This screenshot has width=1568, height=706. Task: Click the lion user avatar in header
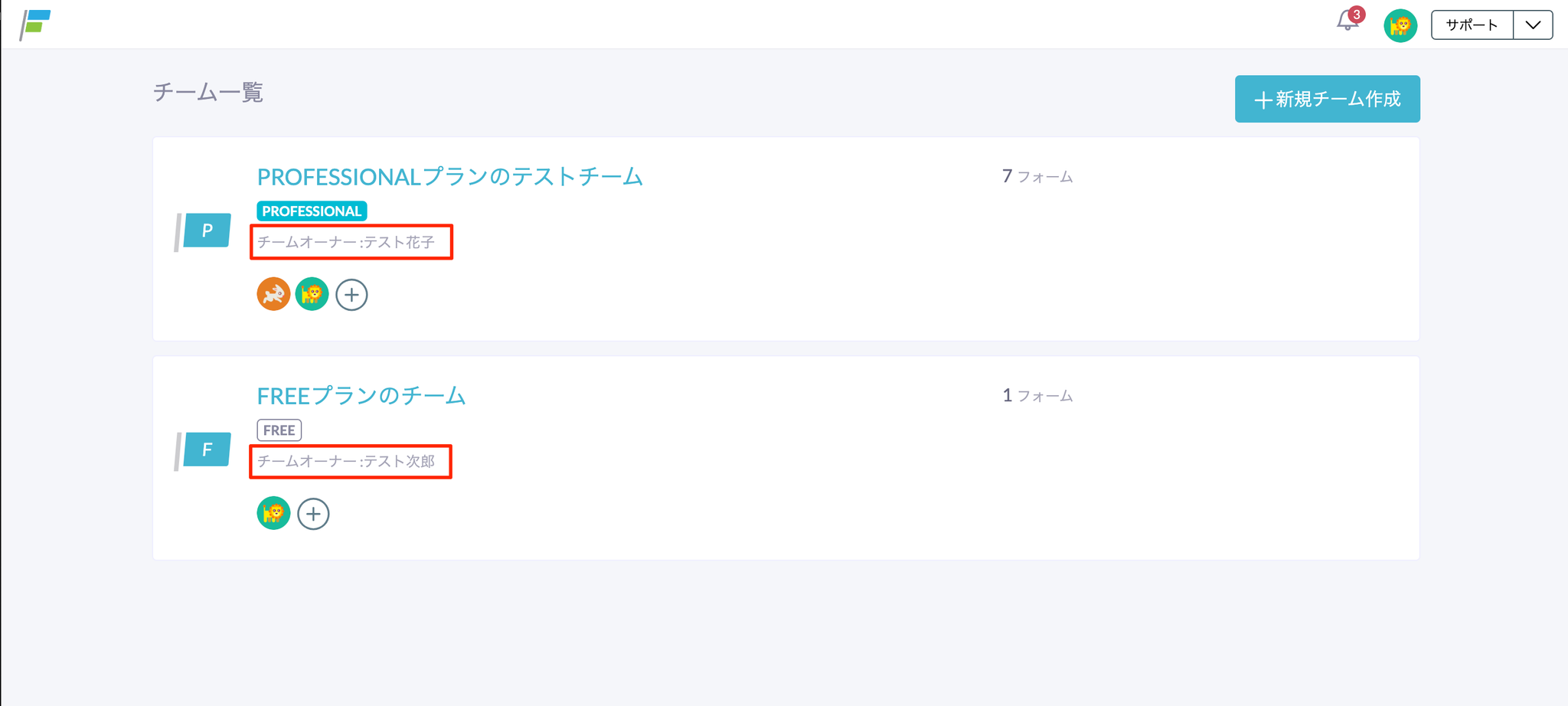tap(1400, 25)
